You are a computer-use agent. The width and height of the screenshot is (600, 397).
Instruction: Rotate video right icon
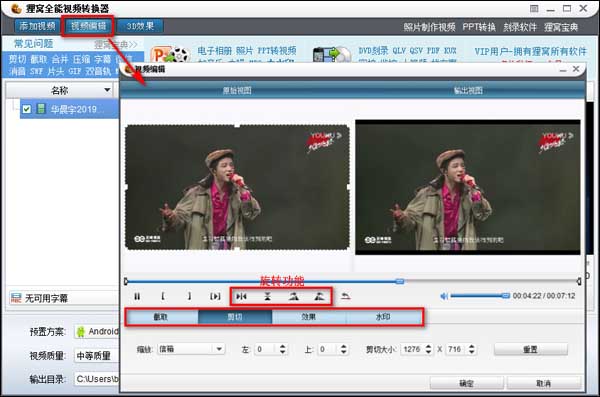point(319,296)
